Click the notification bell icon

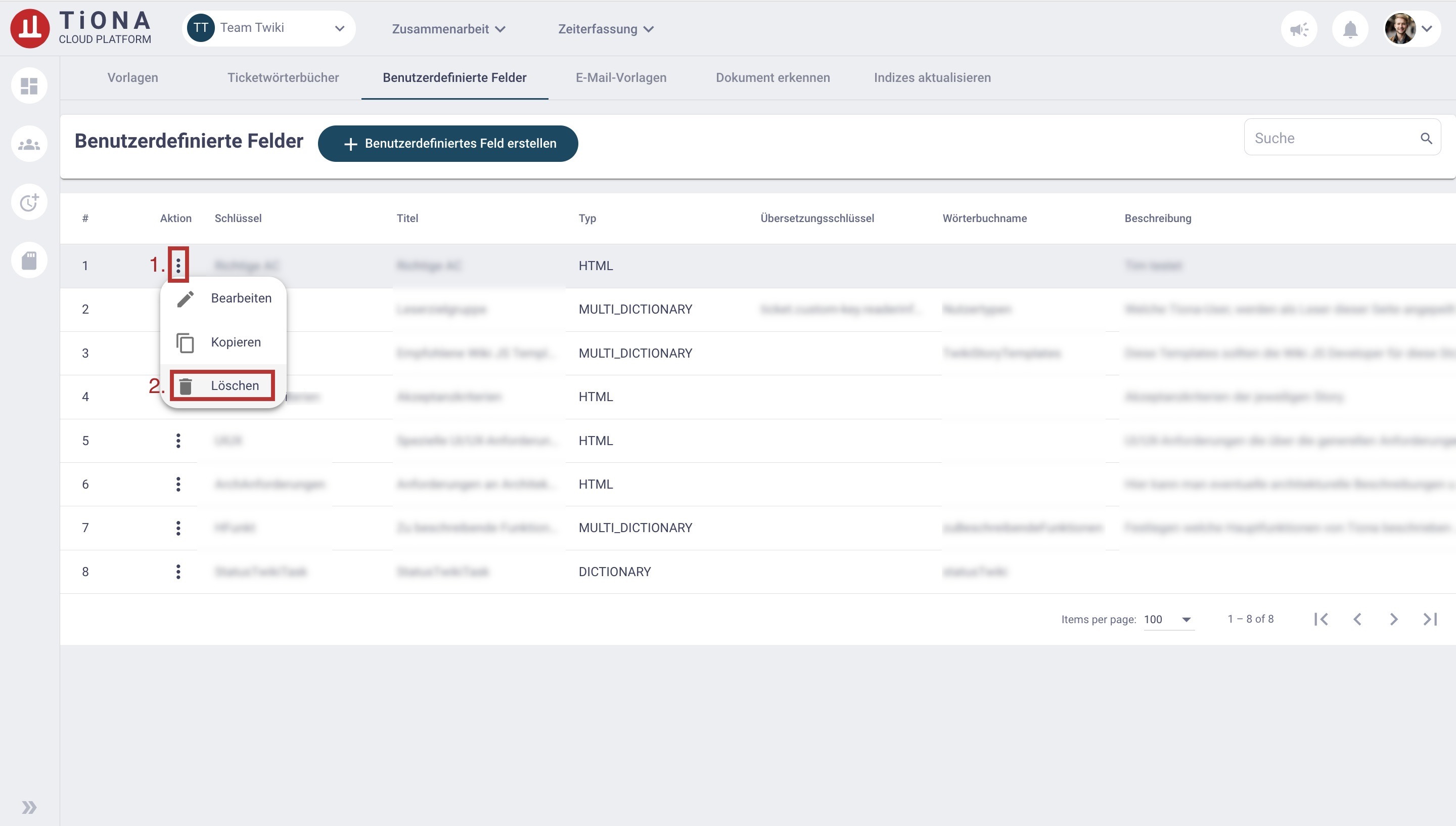coord(1350,29)
